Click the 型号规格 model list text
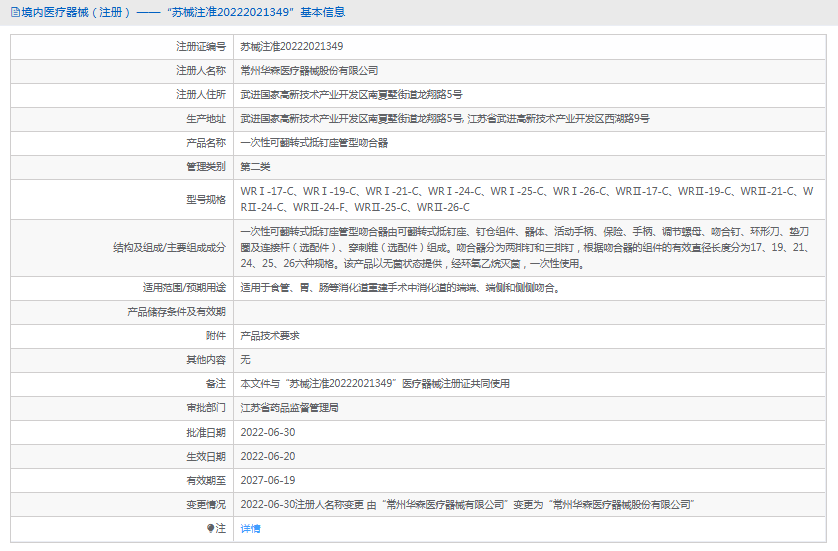Screen dimensions: 838x551 pyautogui.click(x=527, y=199)
